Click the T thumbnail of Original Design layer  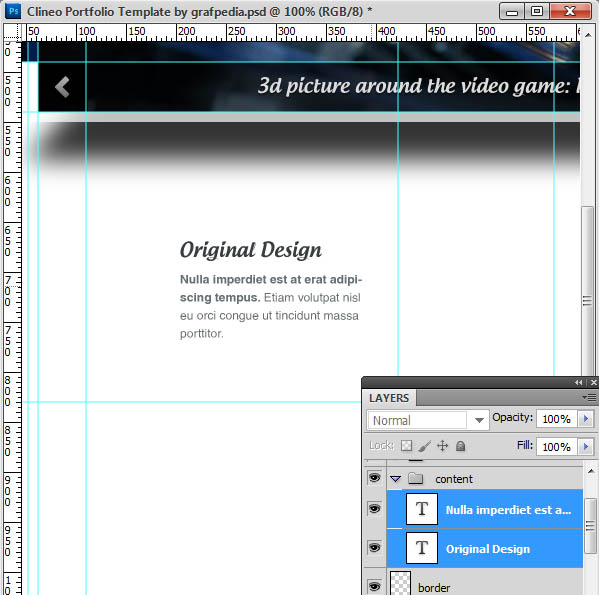coord(422,548)
